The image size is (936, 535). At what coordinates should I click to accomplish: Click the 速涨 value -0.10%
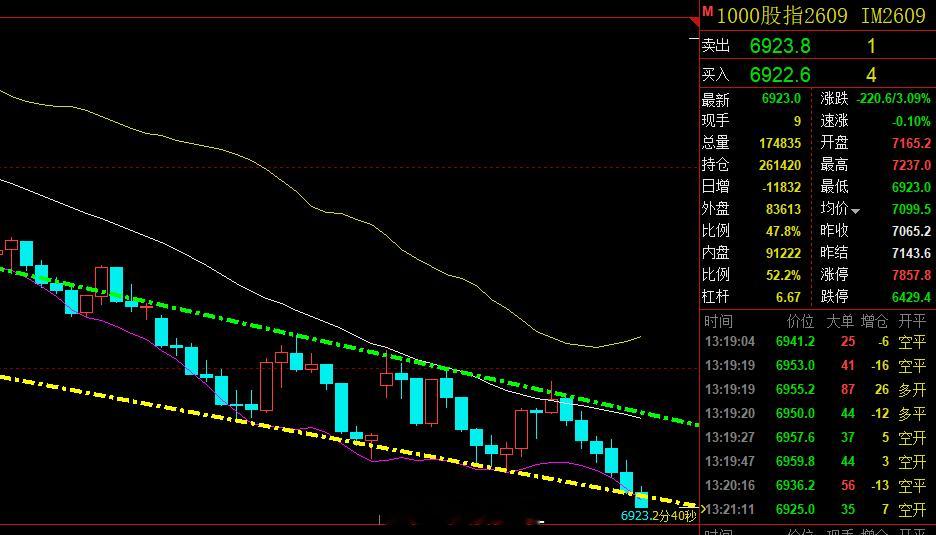point(911,121)
